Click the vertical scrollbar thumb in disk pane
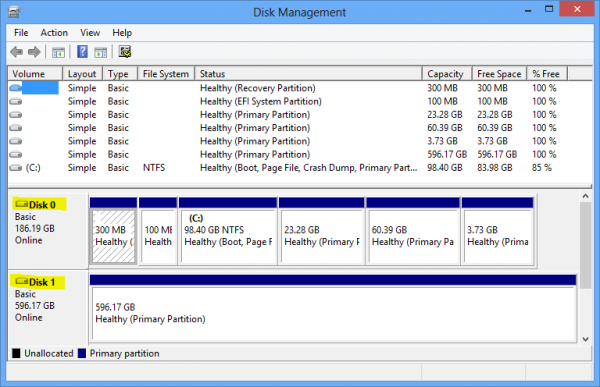 (585, 245)
